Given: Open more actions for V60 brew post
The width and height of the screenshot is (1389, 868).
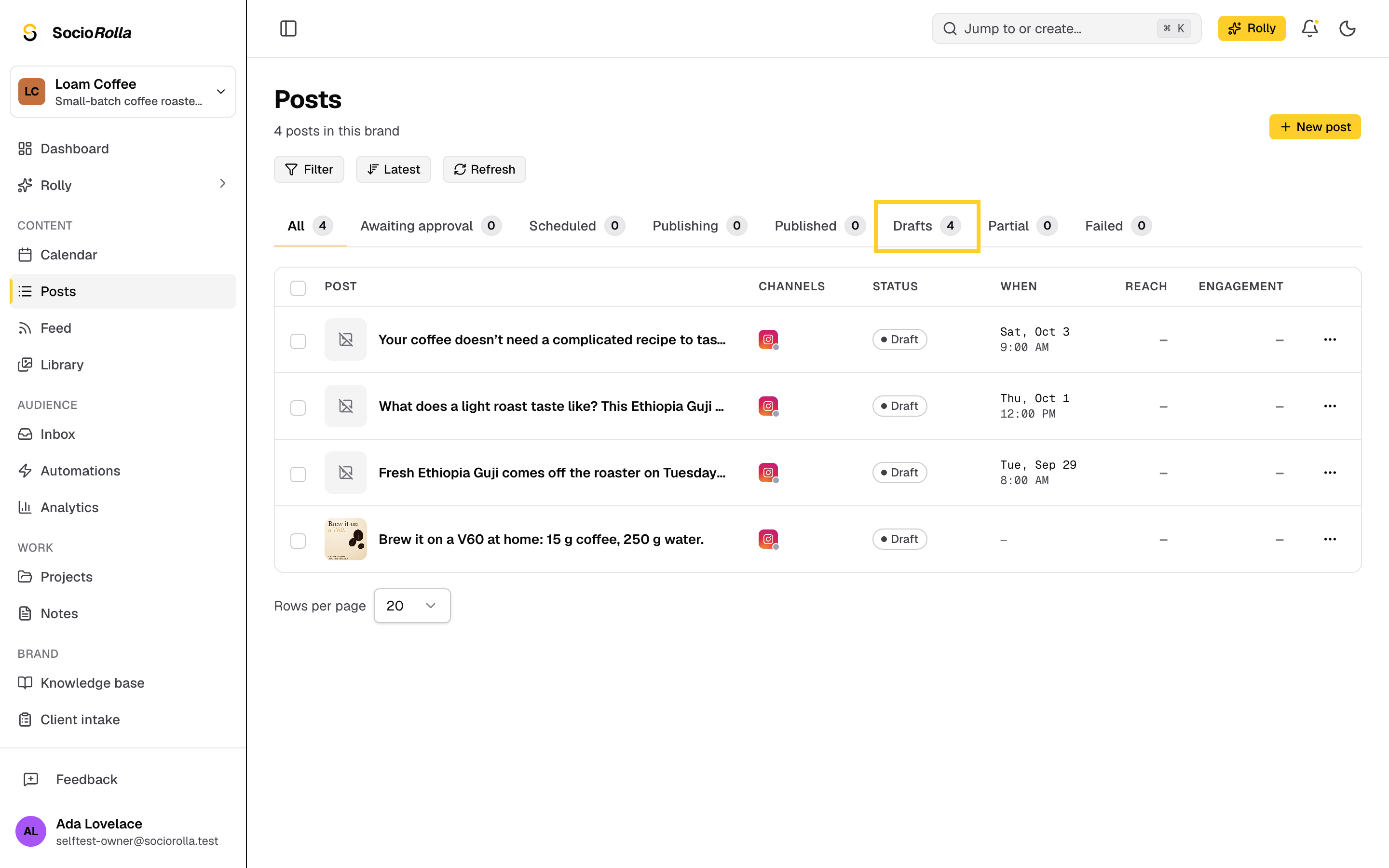Looking at the screenshot, I should [x=1330, y=539].
